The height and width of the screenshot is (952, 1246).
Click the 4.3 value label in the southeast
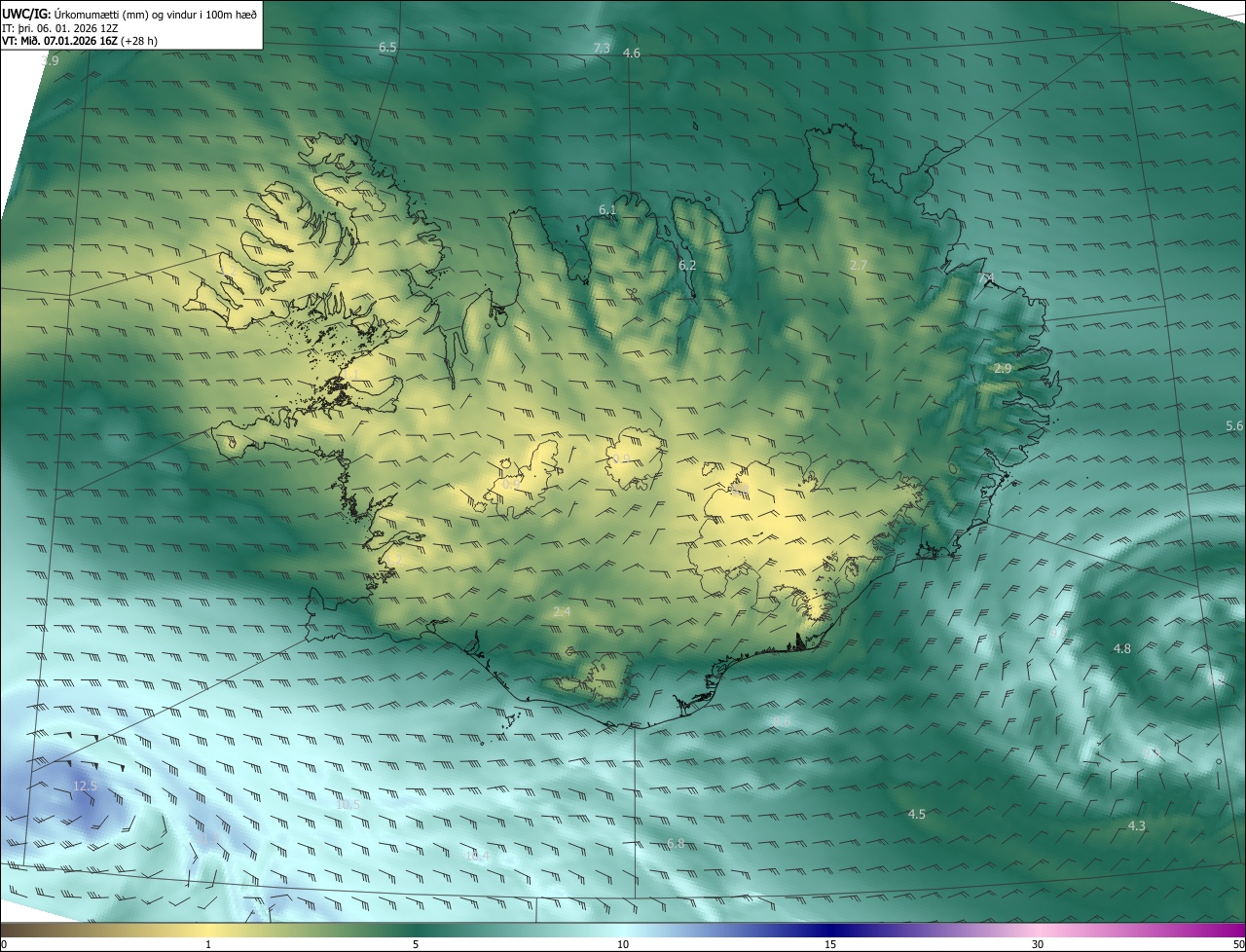(x=1136, y=826)
